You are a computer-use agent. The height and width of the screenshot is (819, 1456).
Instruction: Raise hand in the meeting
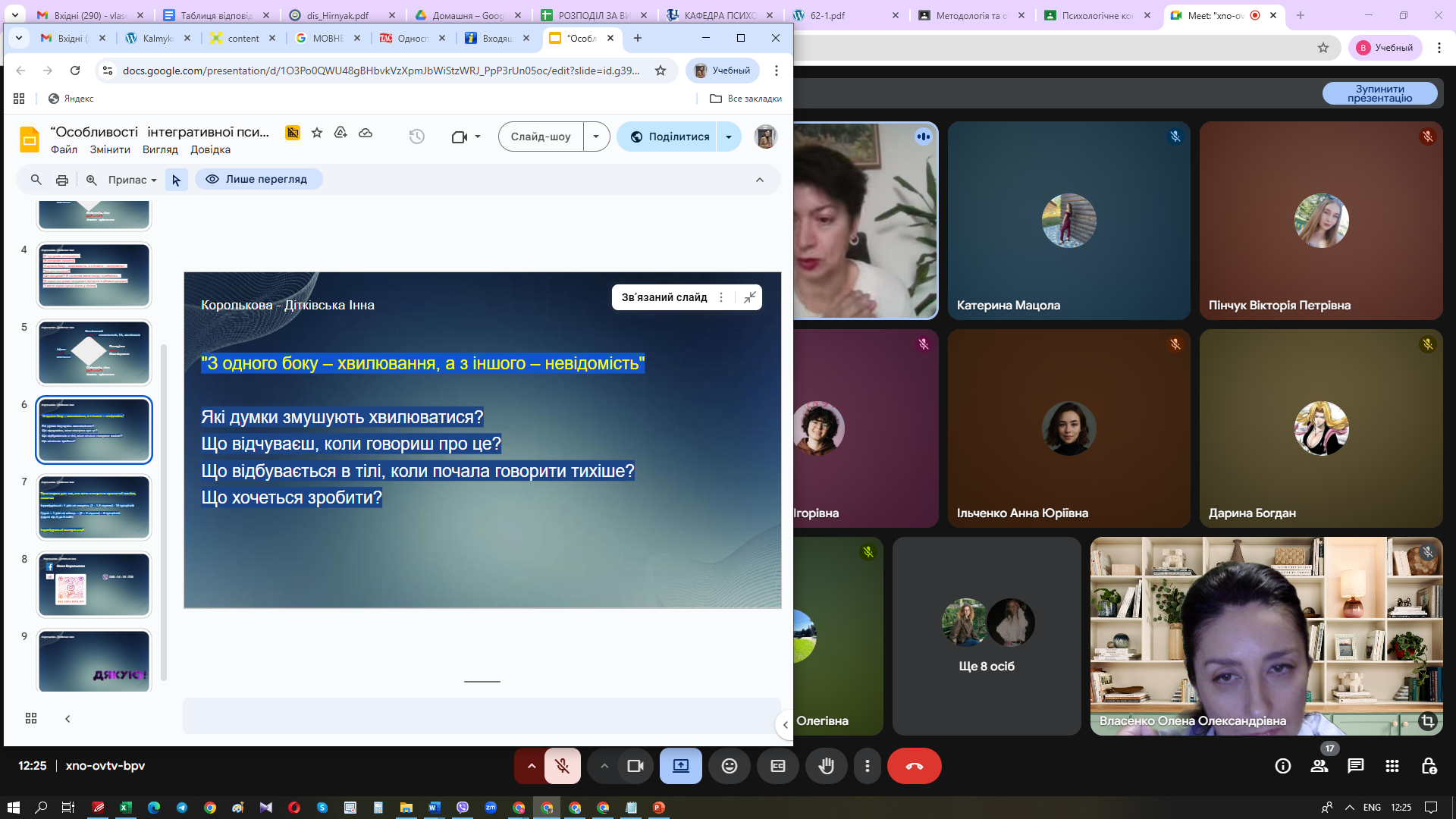click(x=826, y=766)
